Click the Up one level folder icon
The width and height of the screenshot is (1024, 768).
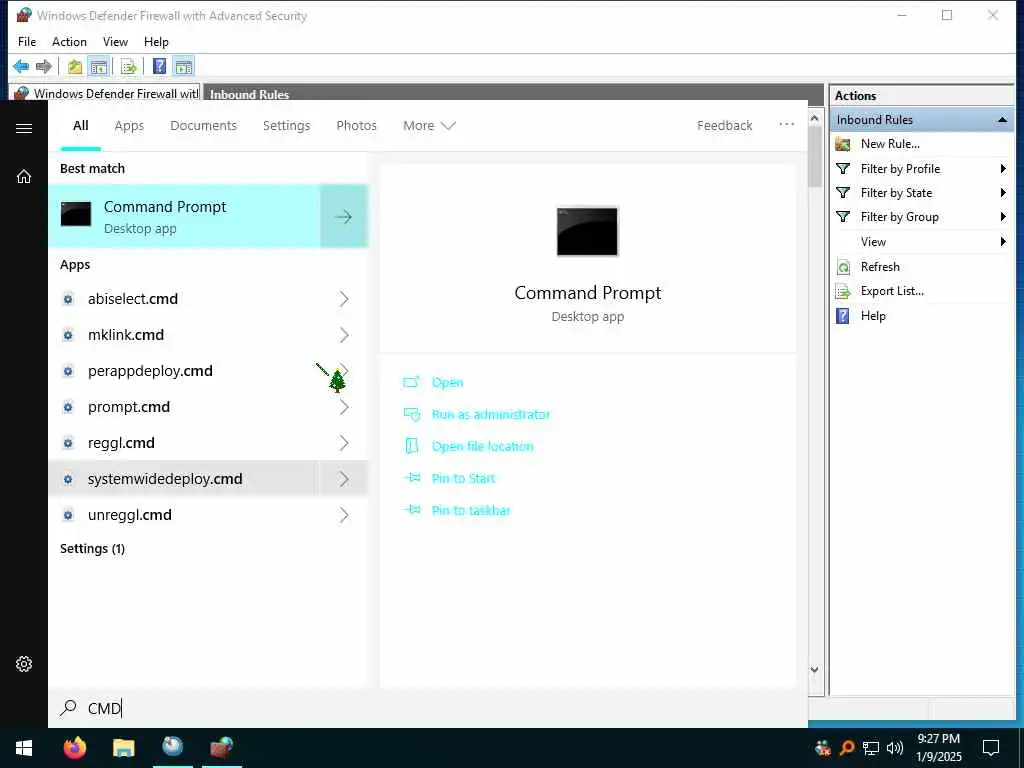[x=75, y=66]
